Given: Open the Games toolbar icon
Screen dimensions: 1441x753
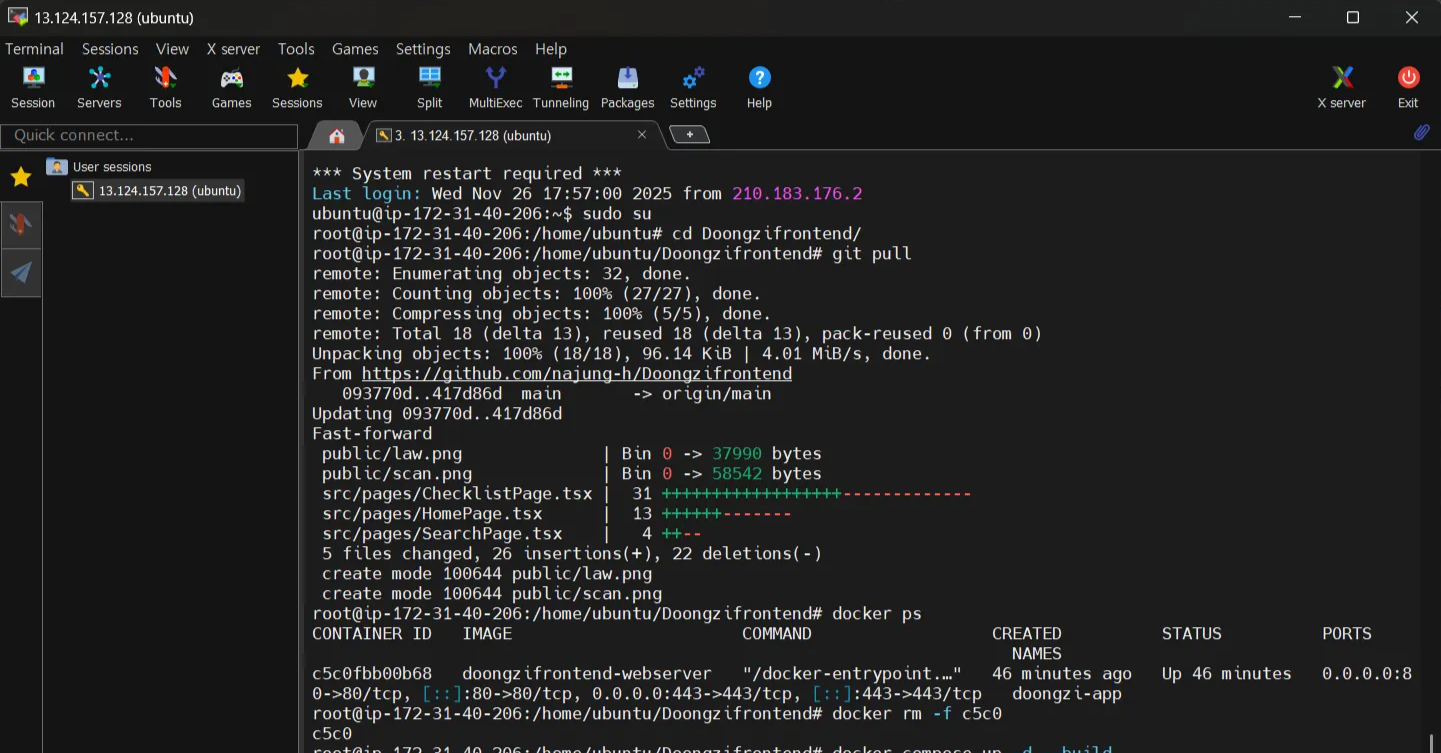Looking at the screenshot, I should click(x=231, y=87).
